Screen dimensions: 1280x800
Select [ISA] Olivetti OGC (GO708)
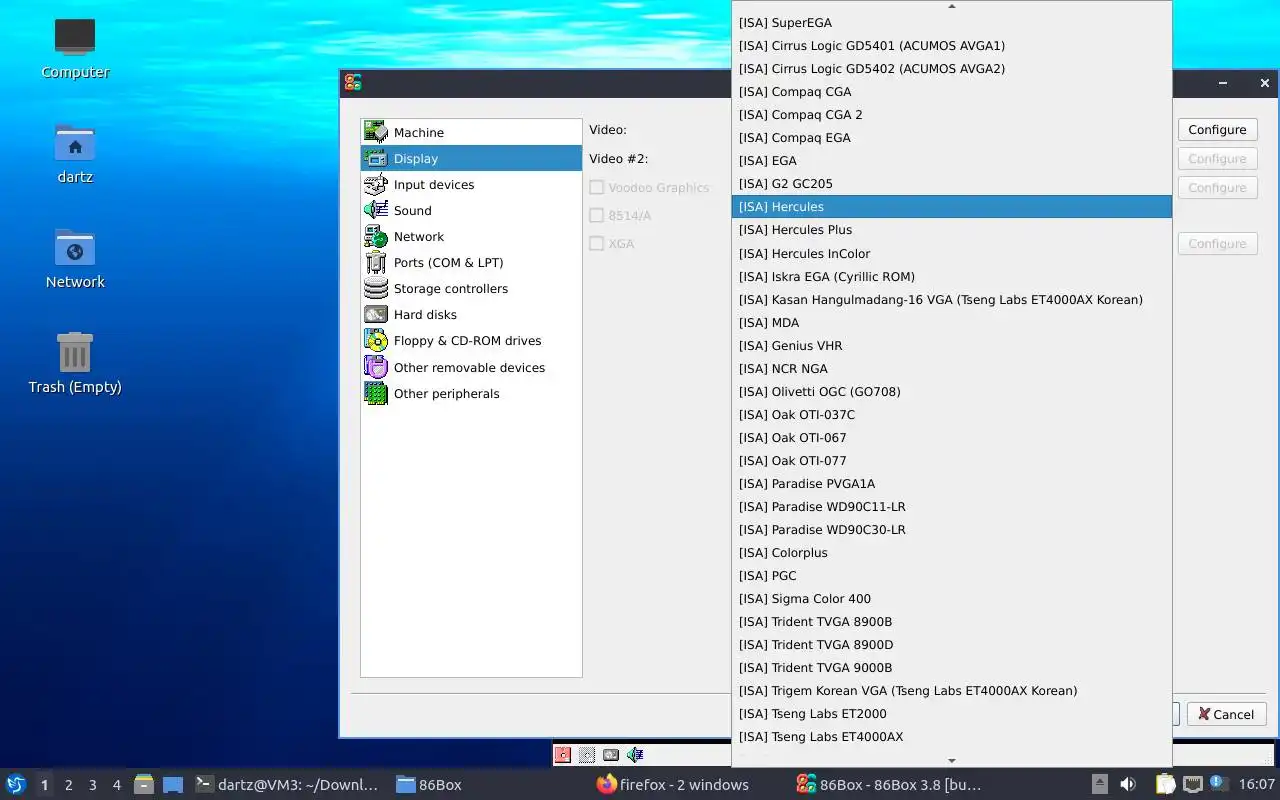952,391
